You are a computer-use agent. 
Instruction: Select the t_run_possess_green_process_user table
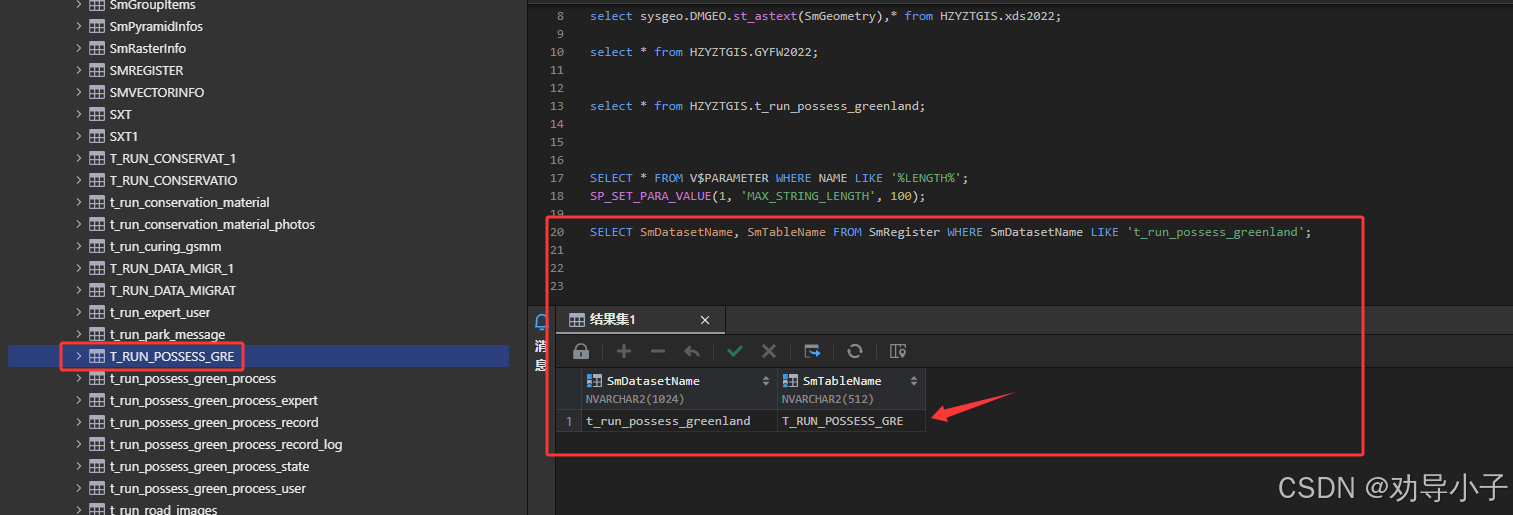point(208,488)
